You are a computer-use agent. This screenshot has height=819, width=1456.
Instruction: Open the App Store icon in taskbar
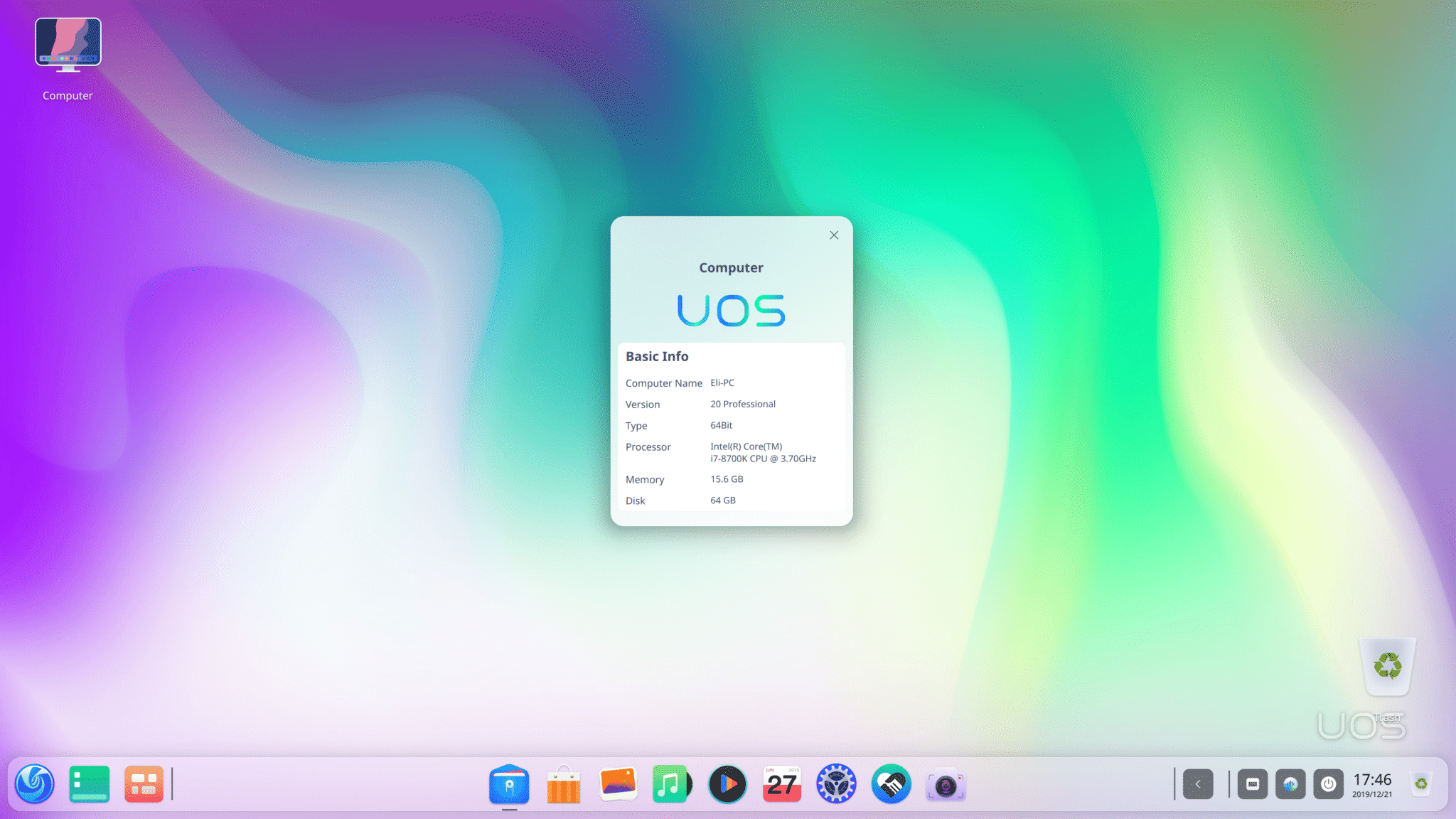pos(563,784)
